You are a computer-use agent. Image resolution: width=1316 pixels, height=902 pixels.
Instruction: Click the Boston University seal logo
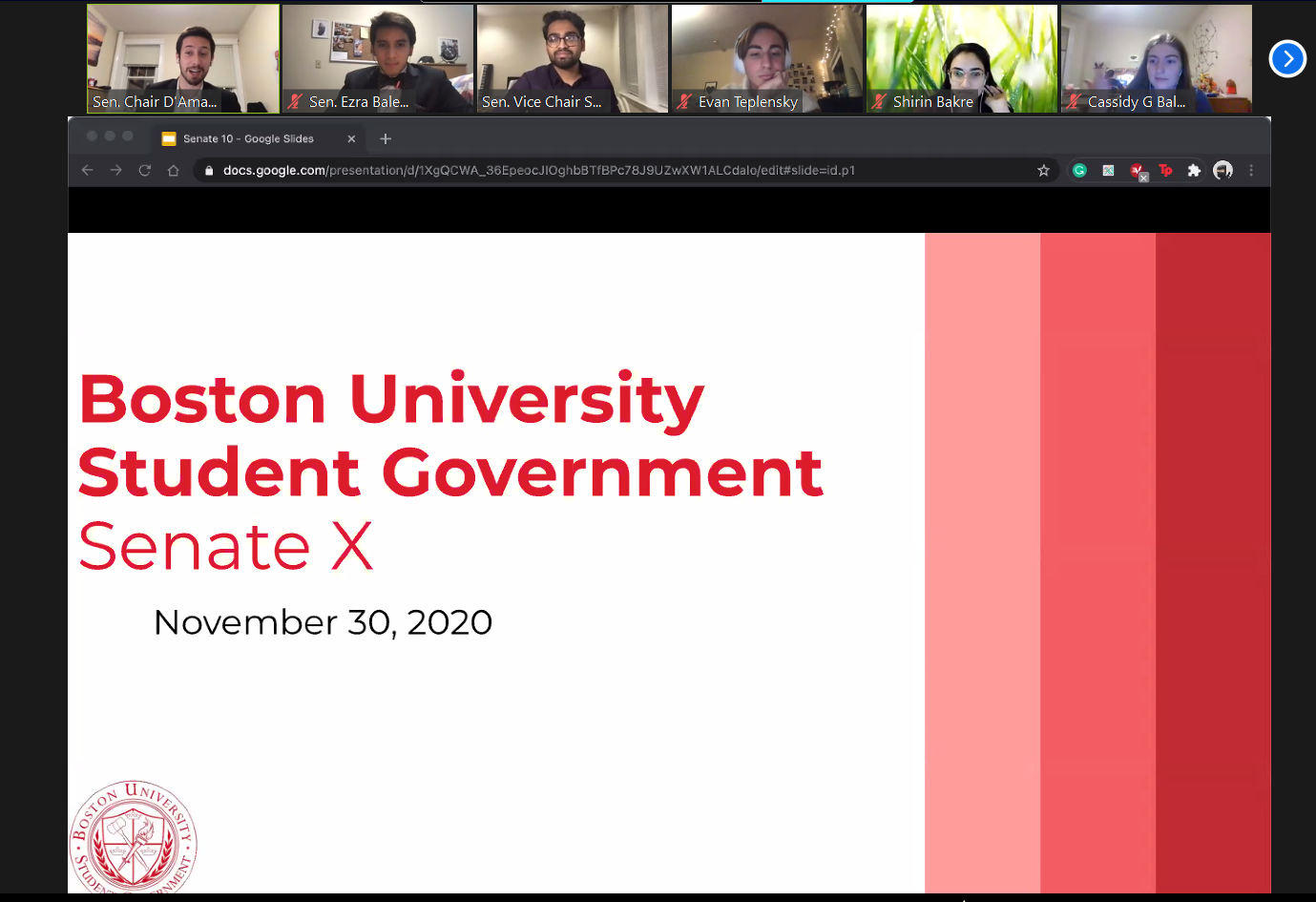tap(133, 837)
